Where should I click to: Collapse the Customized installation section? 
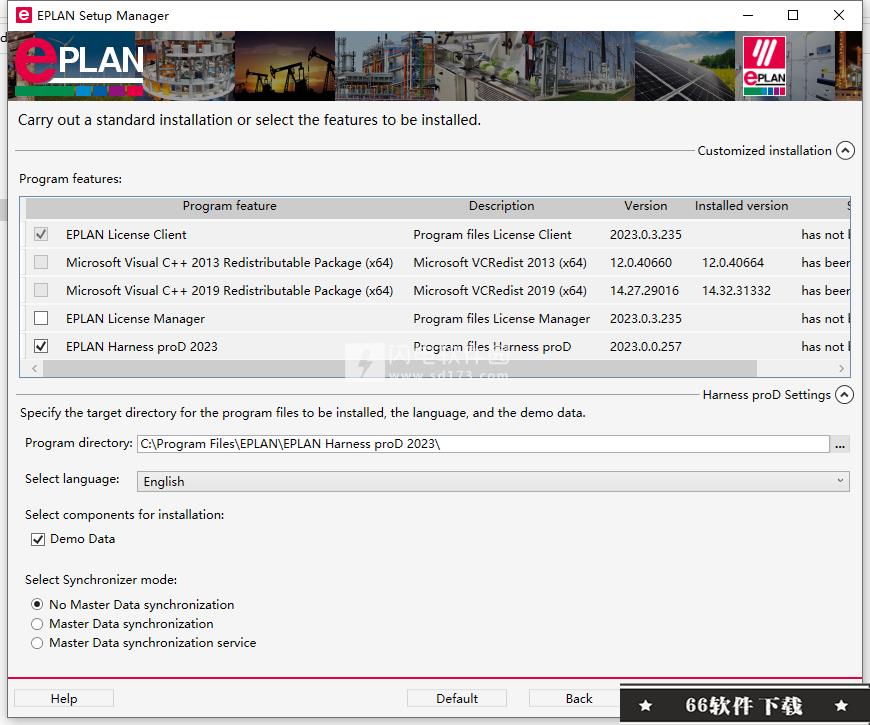click(844, 150)
